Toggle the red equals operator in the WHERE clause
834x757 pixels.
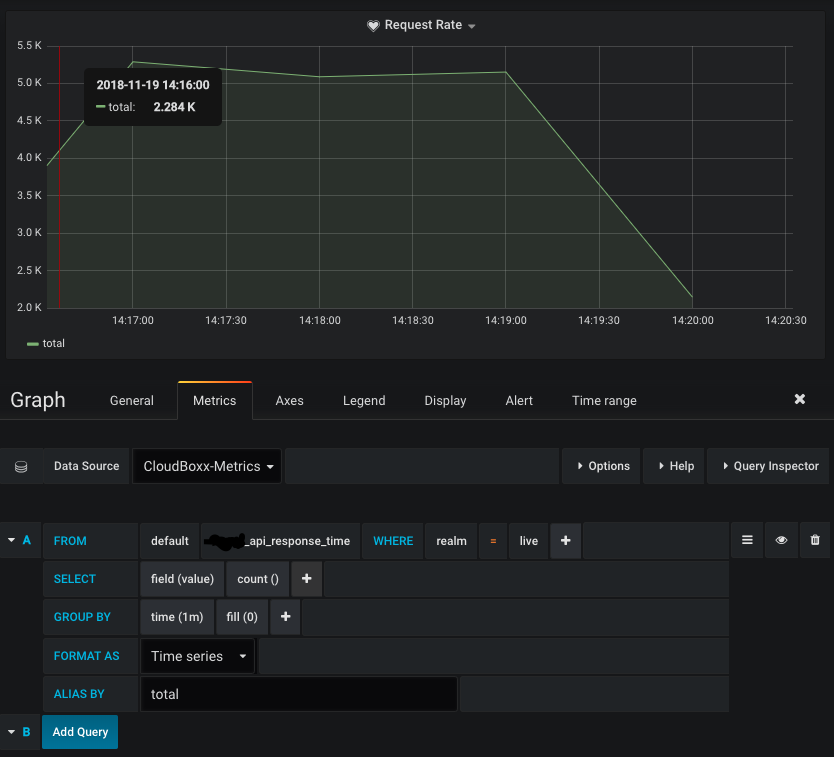[493, 540]
